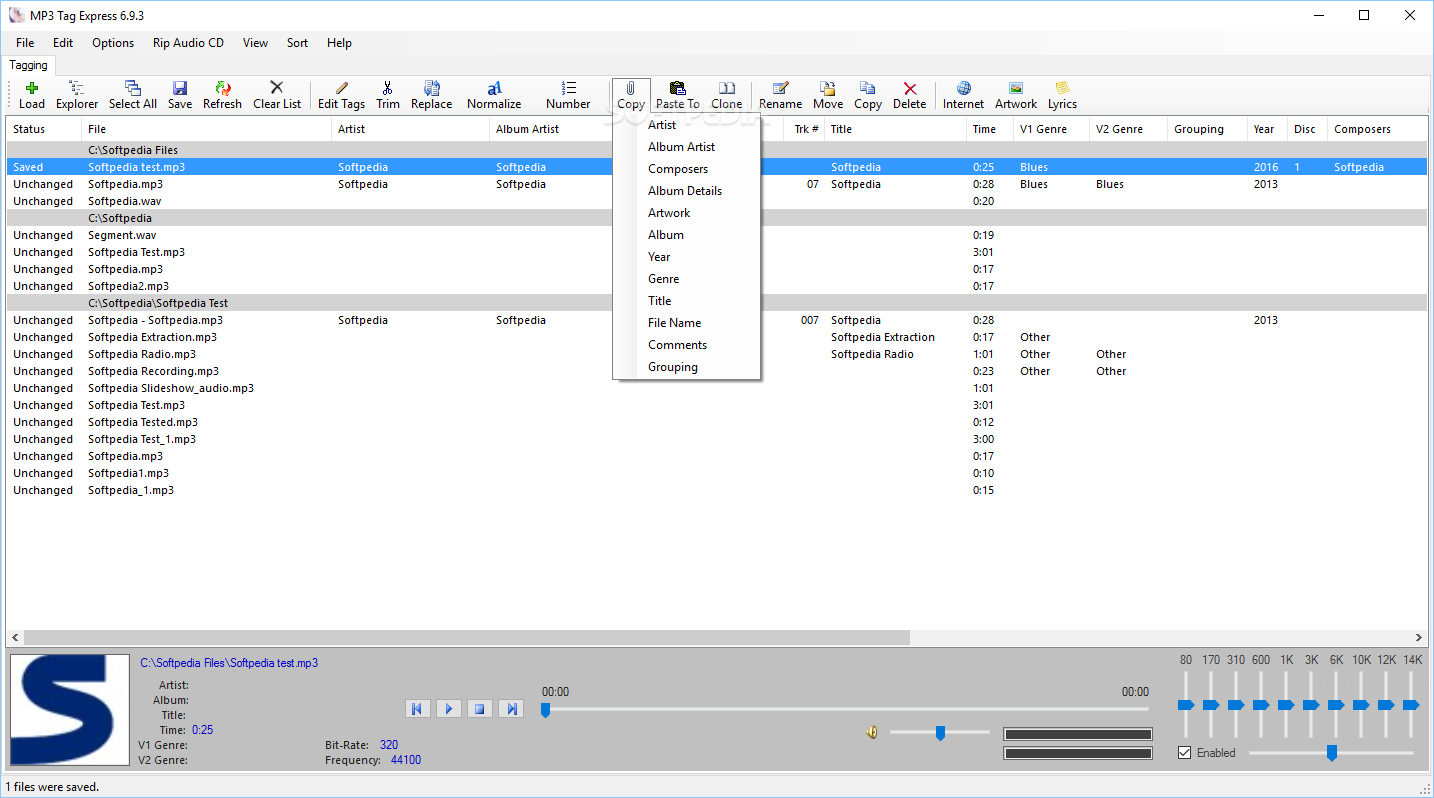Screen dimensions: 1434x798
Task: Select Album Details in dropdown menu
Action: tap(687, 191)
